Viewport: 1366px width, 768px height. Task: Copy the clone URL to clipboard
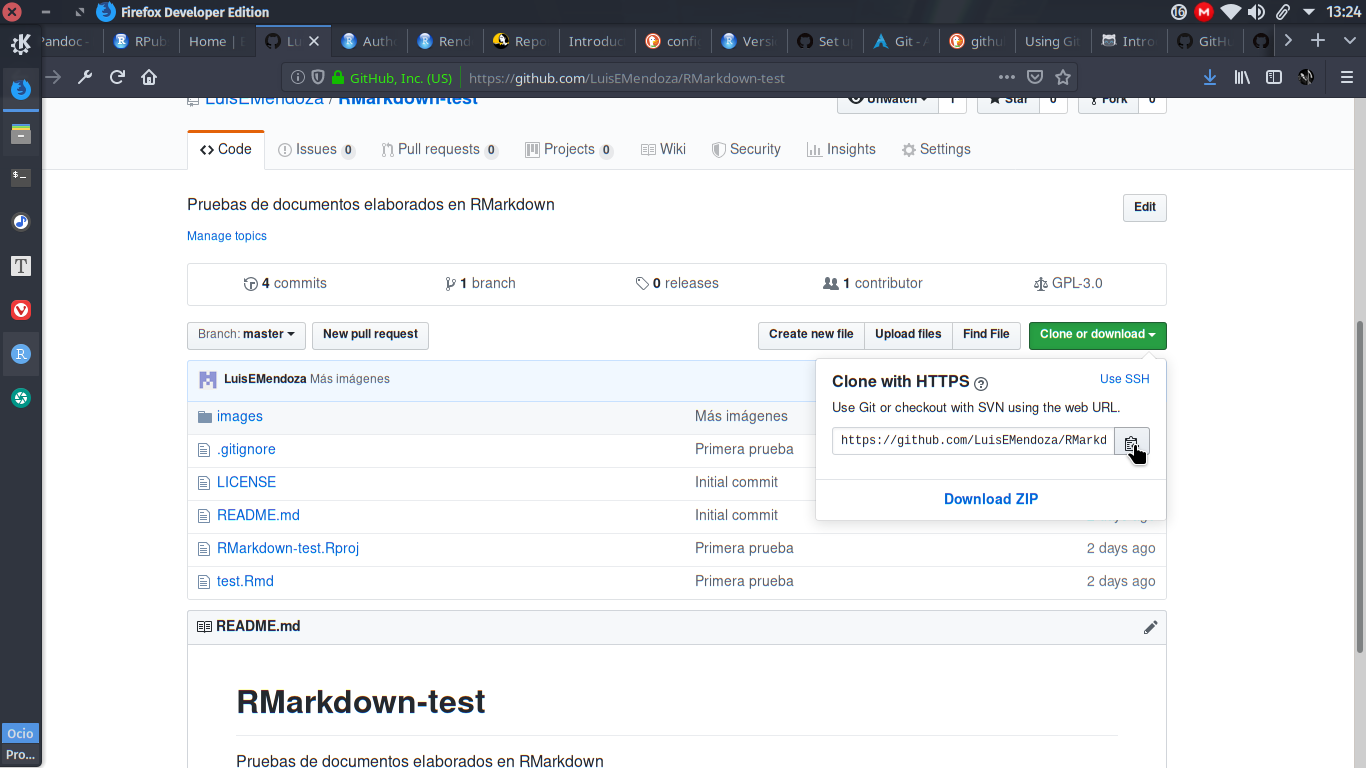pos(1131,441)
